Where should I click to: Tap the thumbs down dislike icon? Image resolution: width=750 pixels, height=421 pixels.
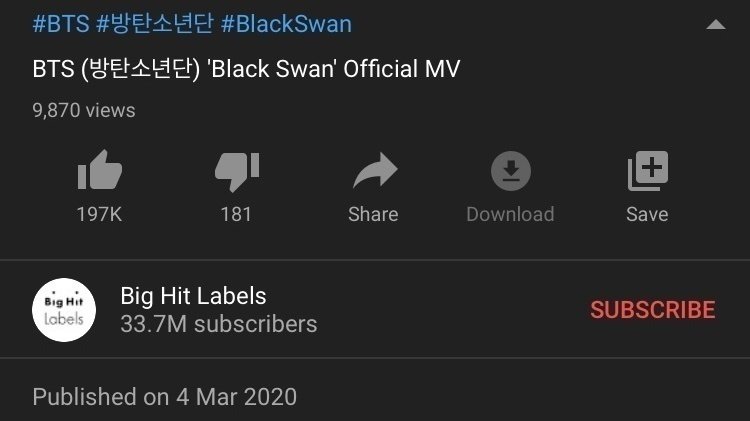(237, 172)
